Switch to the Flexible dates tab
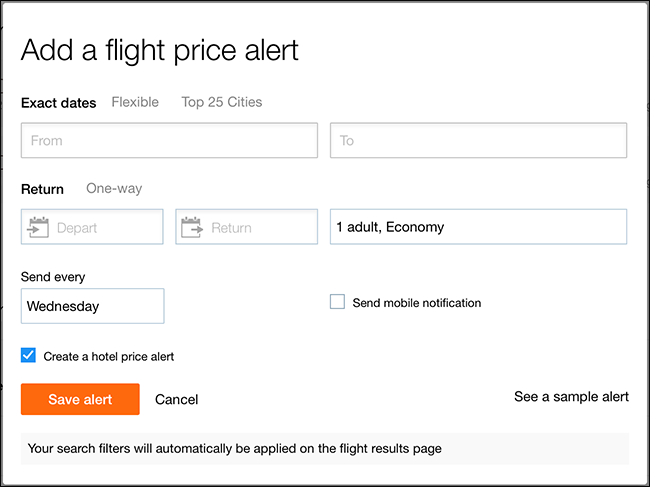The width and height of the screenshot is (650, 487). 135,102
